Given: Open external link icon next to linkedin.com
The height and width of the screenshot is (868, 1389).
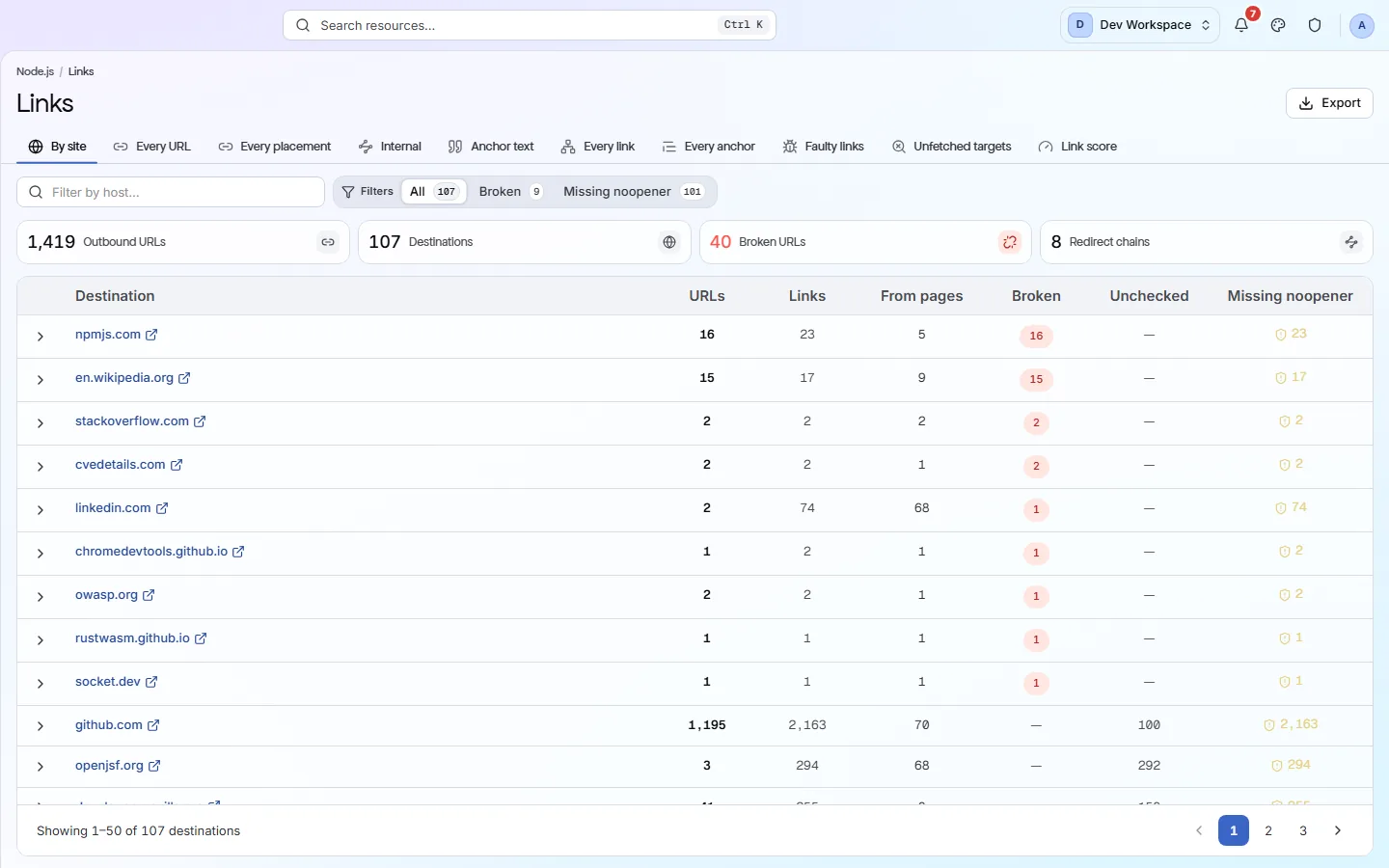Looking at the screenshot, I should pos(162,508).
